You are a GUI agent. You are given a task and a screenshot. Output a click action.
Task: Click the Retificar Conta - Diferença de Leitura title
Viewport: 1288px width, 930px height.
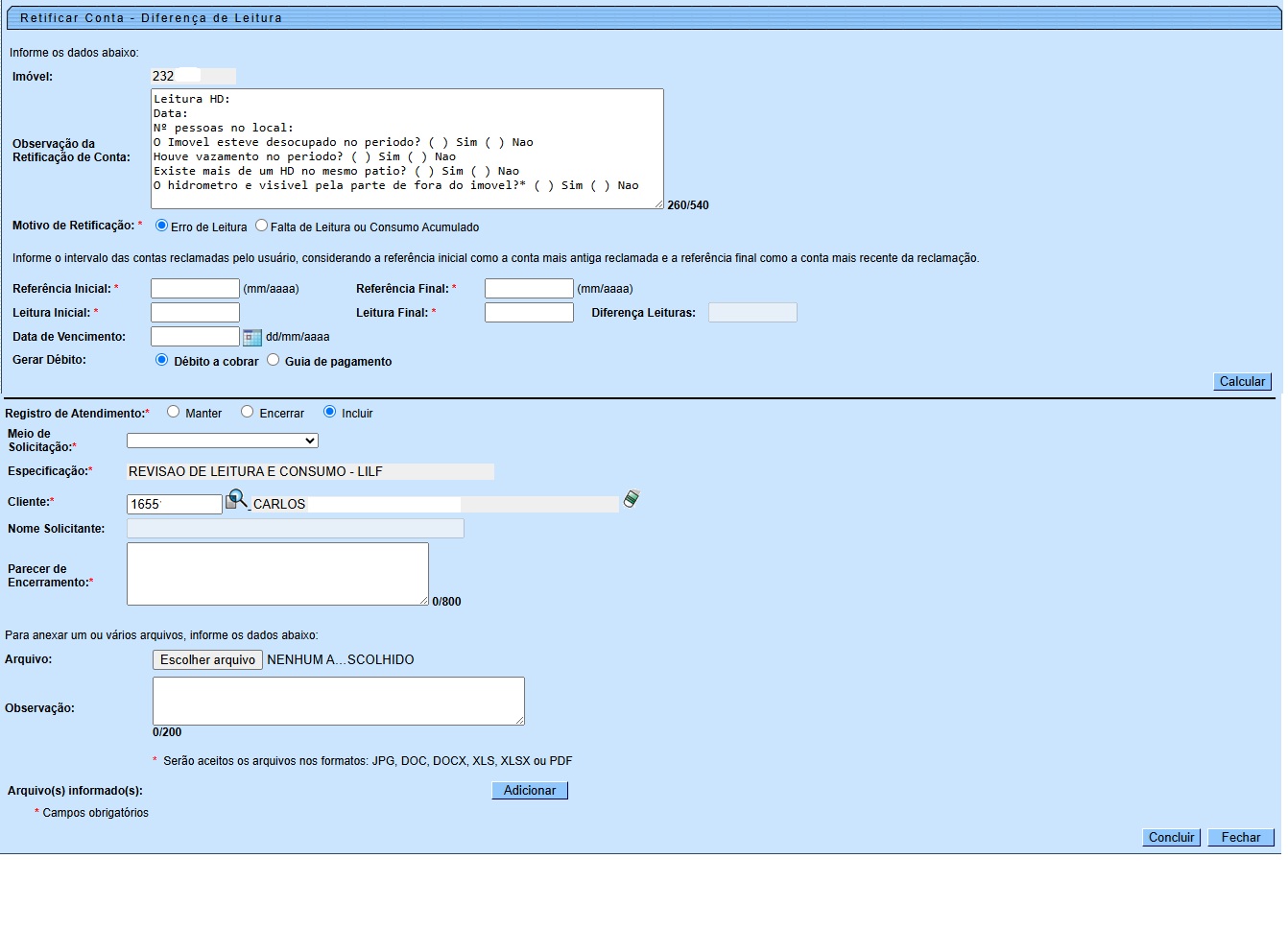[x=151, y=18]
